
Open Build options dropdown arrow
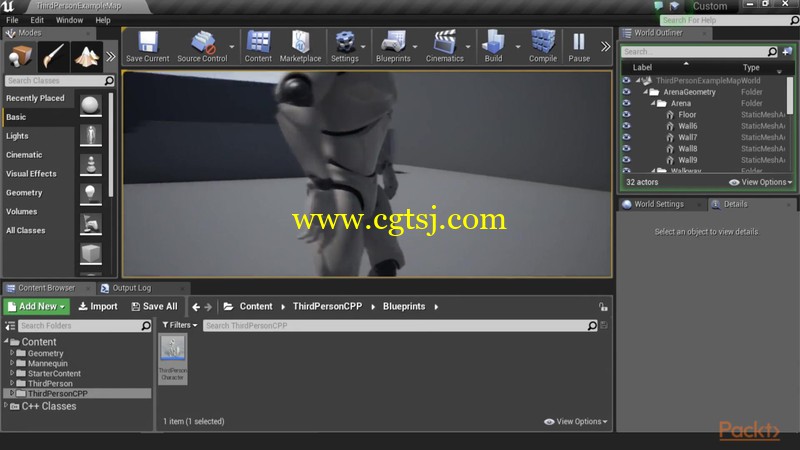(x=518, y=46)
